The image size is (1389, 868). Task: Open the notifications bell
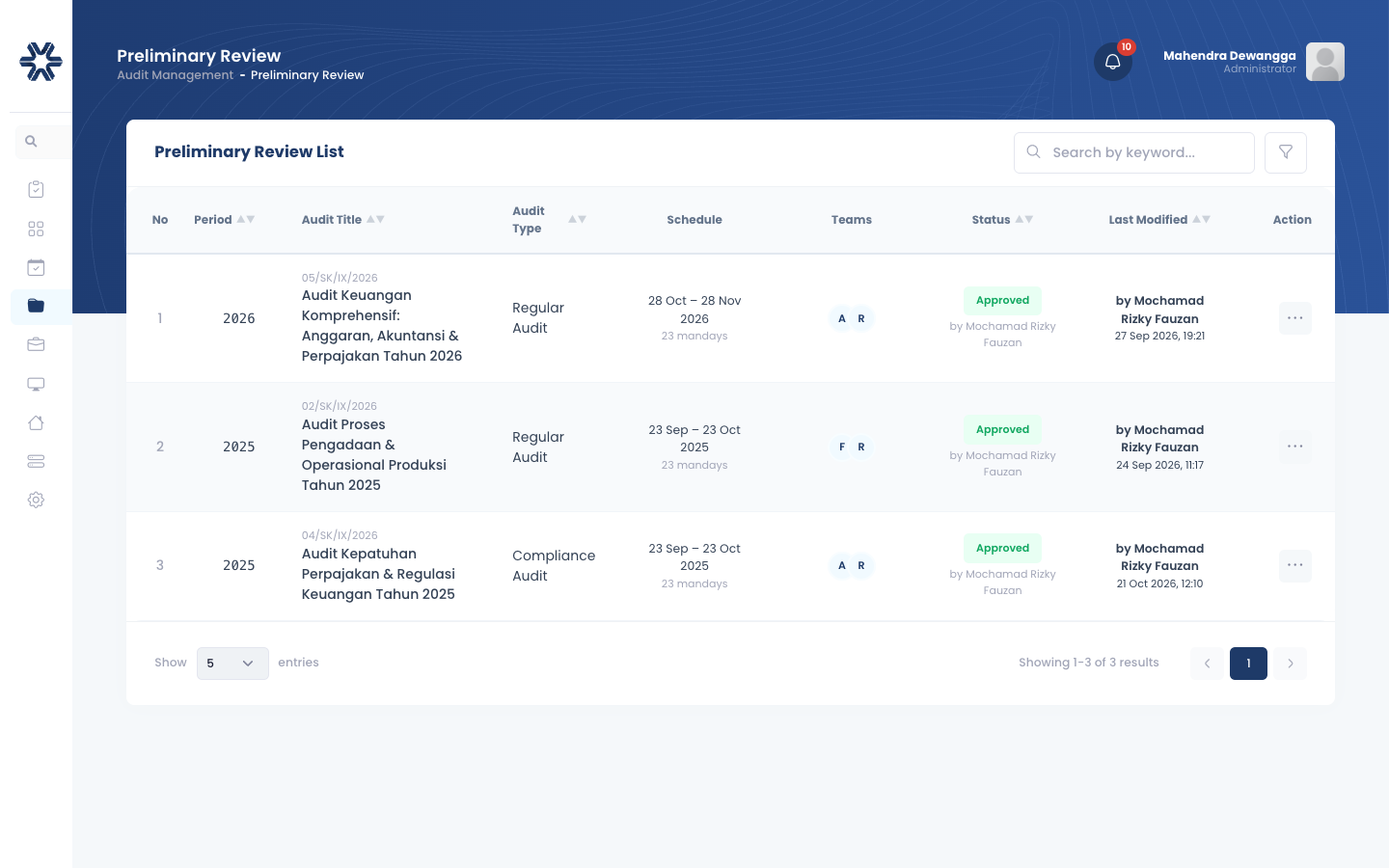(x=1113, y=62)
